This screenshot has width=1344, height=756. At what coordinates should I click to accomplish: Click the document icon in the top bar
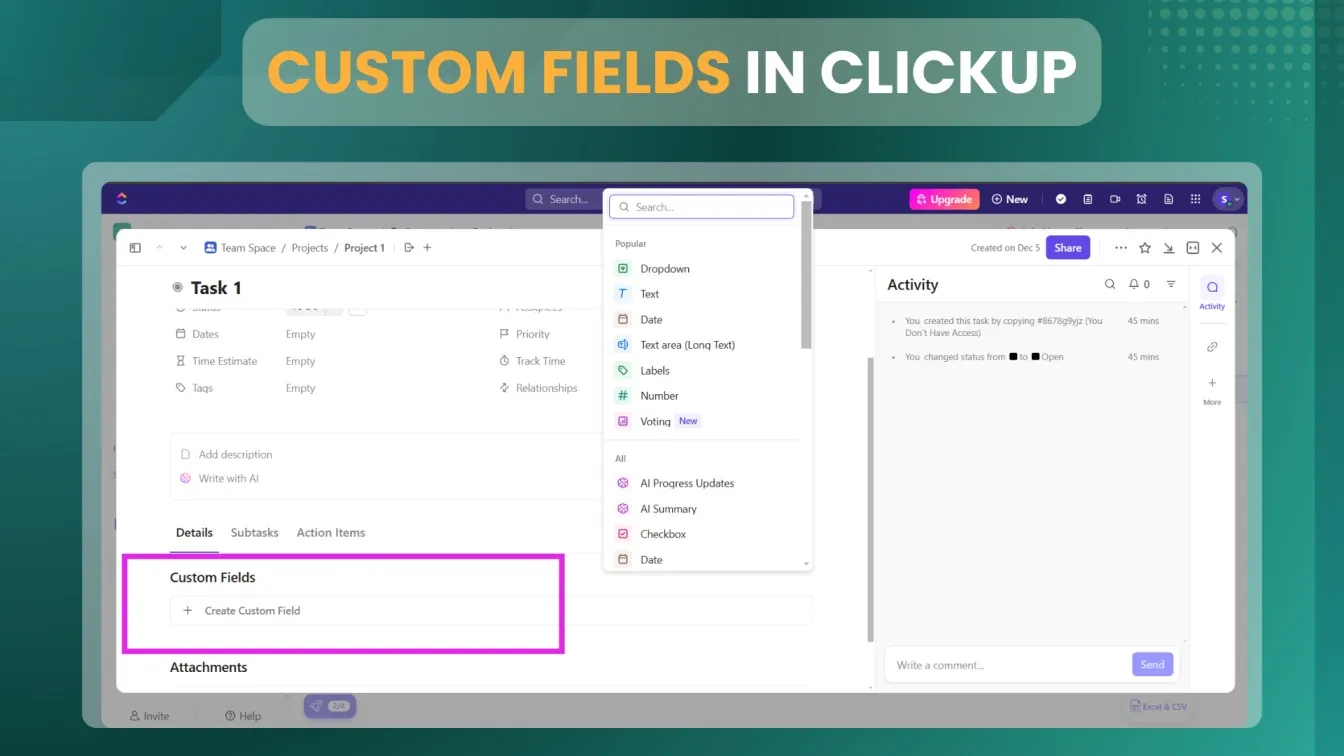coord(1168,199)
